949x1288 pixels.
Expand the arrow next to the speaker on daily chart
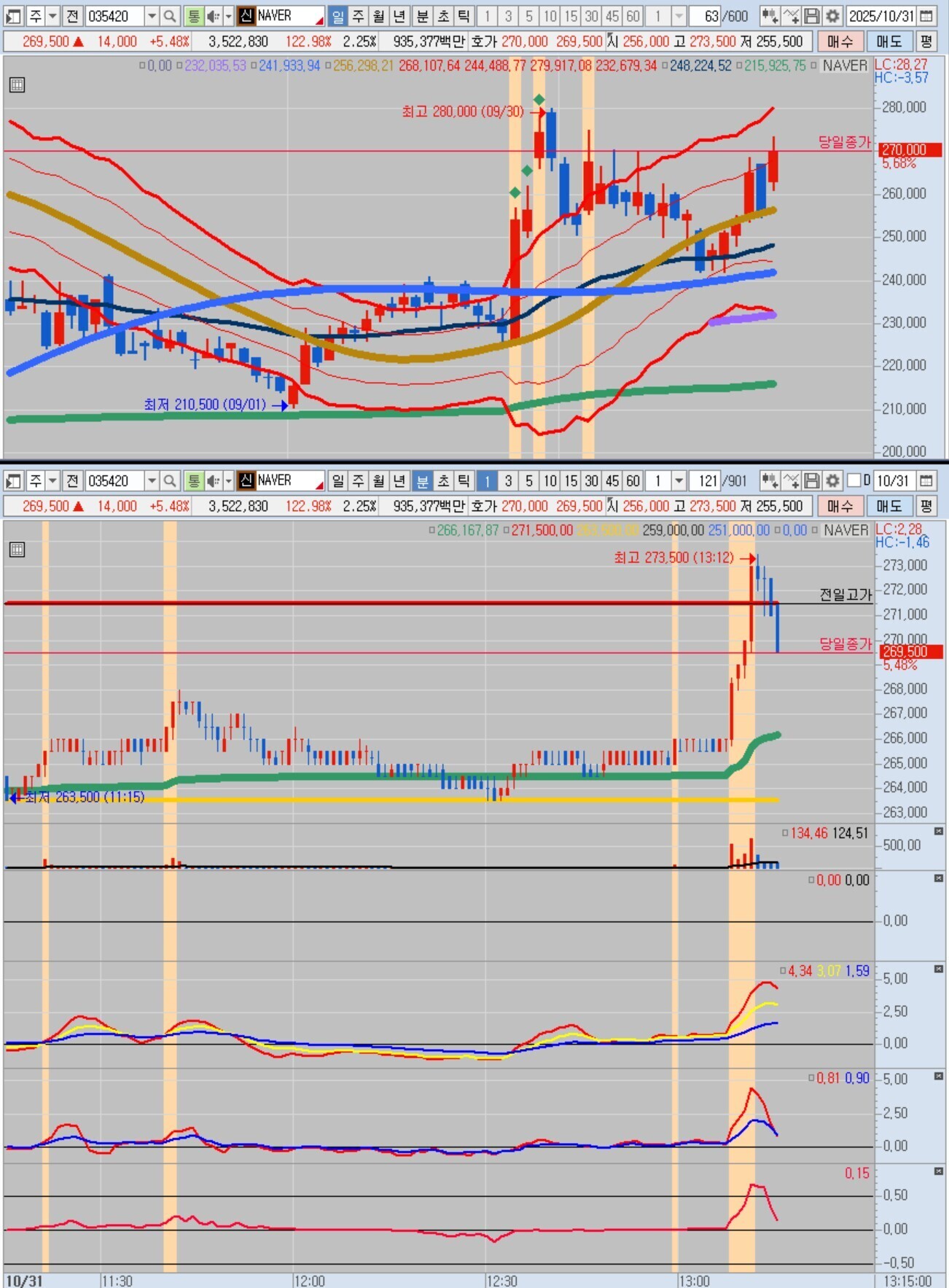228,16
